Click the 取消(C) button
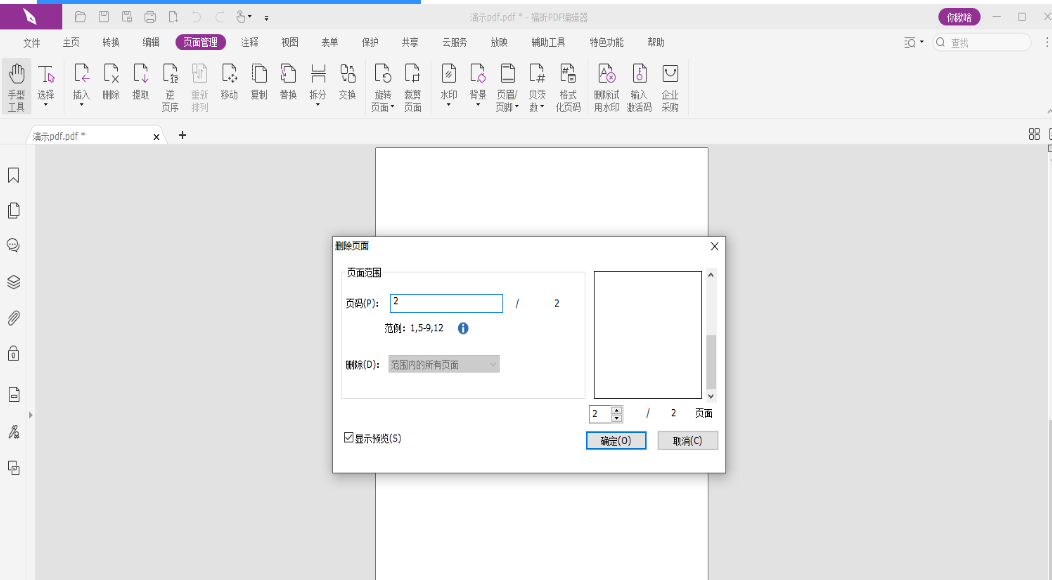The image size is (1052, 580). point(687,441)
